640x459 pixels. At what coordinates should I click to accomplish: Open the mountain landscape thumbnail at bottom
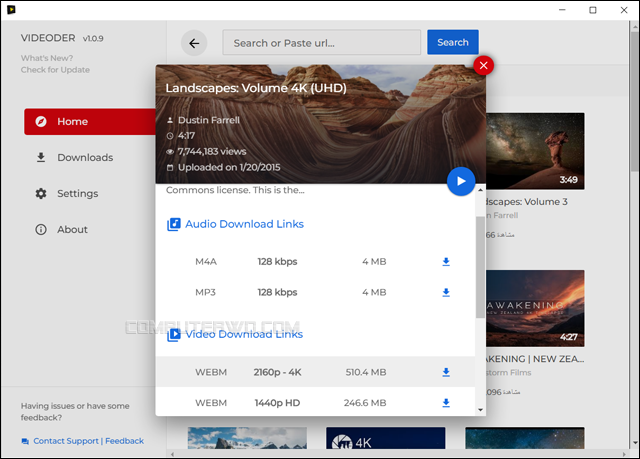pyautogui.click(x=247, y=438)
